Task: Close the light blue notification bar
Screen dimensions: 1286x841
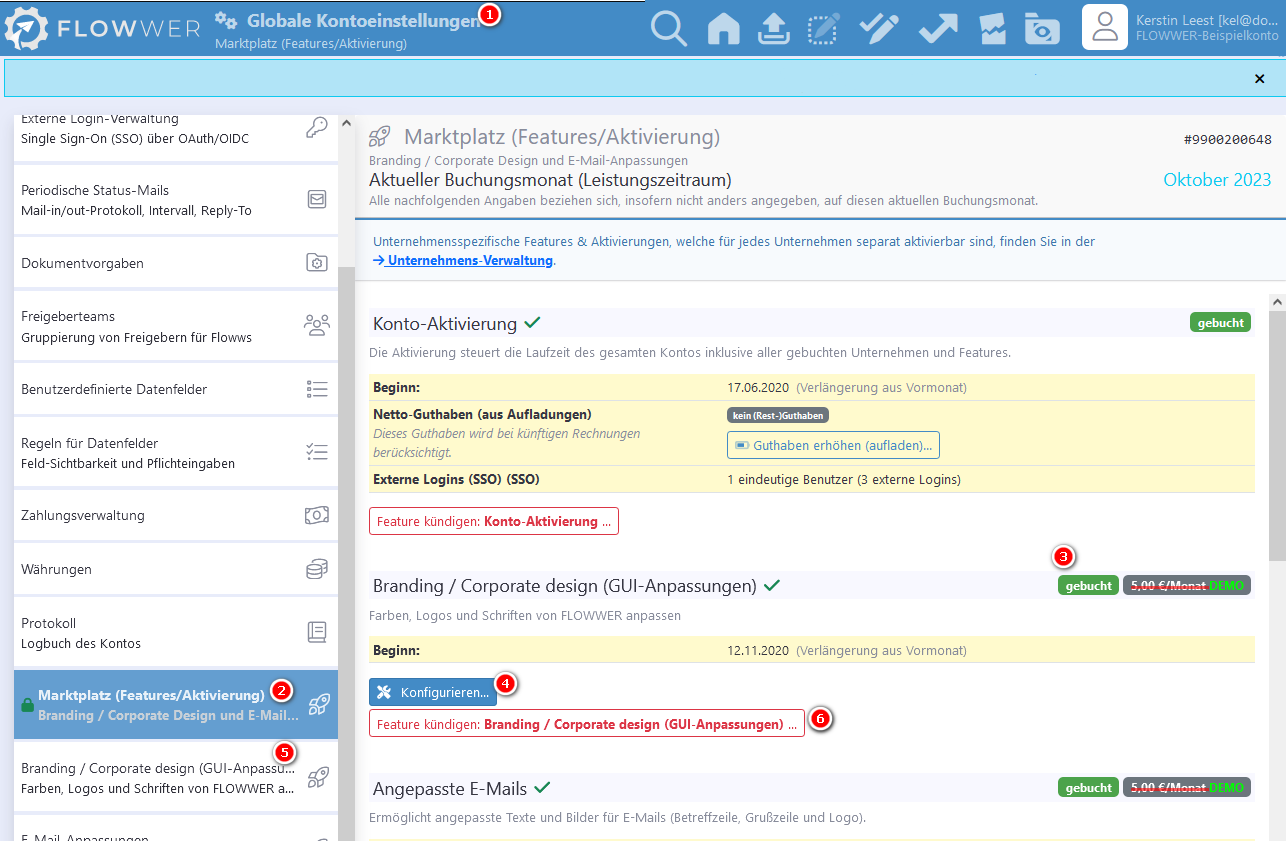Action: (x=1260, y=78)
